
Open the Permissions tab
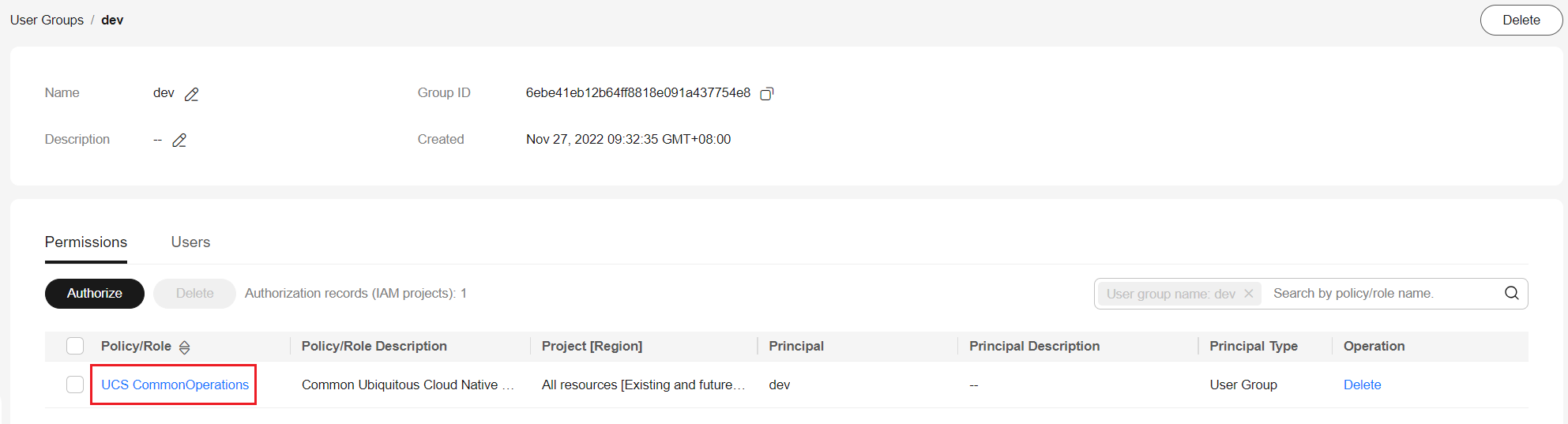(x=86, y=242)
